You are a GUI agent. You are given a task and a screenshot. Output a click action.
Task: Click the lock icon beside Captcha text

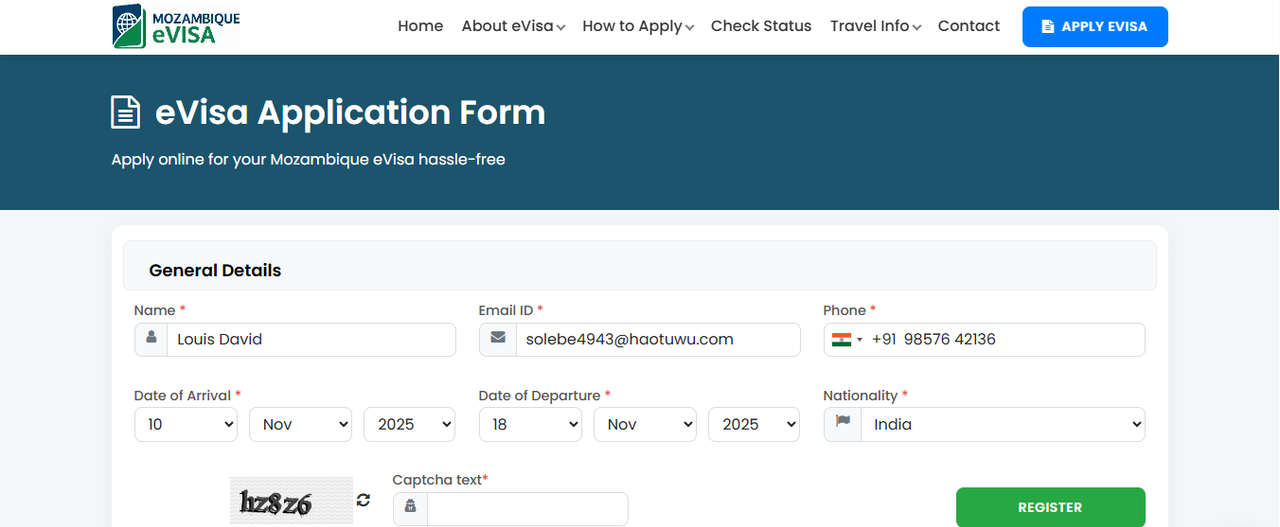(x=410, y=507)
